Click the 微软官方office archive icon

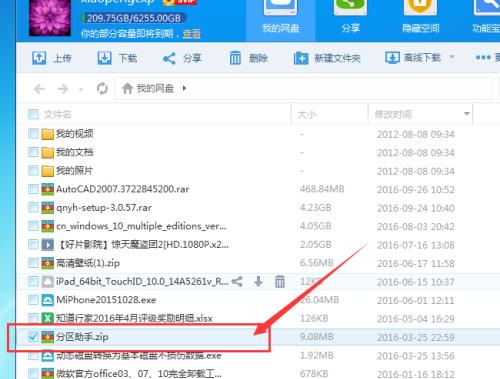(x=47, y=374)
